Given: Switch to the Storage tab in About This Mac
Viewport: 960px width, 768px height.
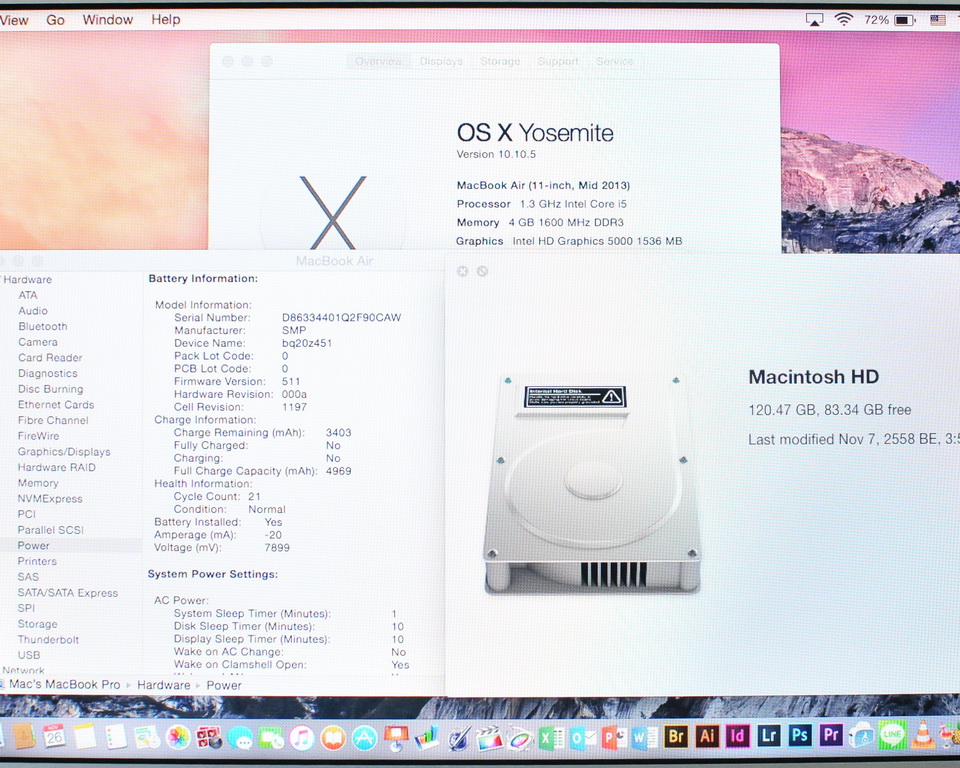Looking at the screenshot, I should pyautogui.click(x=500, y=61).
